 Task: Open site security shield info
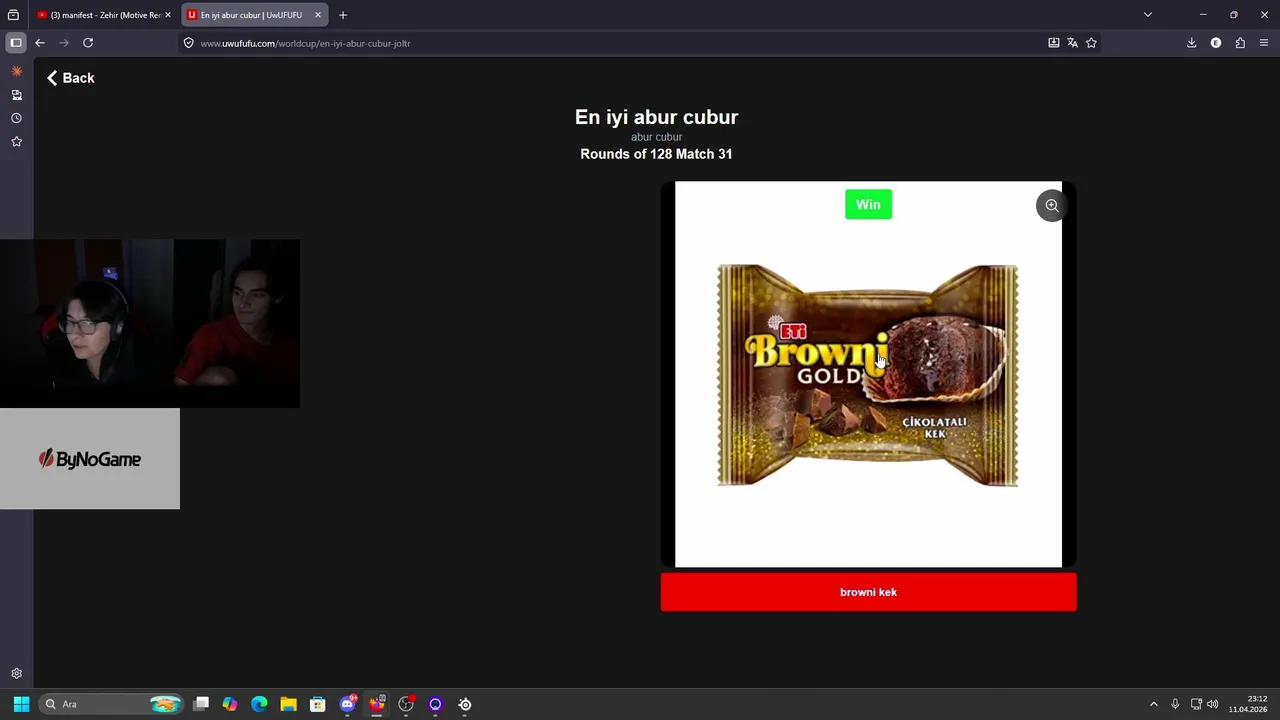click(x=188, y=43)
